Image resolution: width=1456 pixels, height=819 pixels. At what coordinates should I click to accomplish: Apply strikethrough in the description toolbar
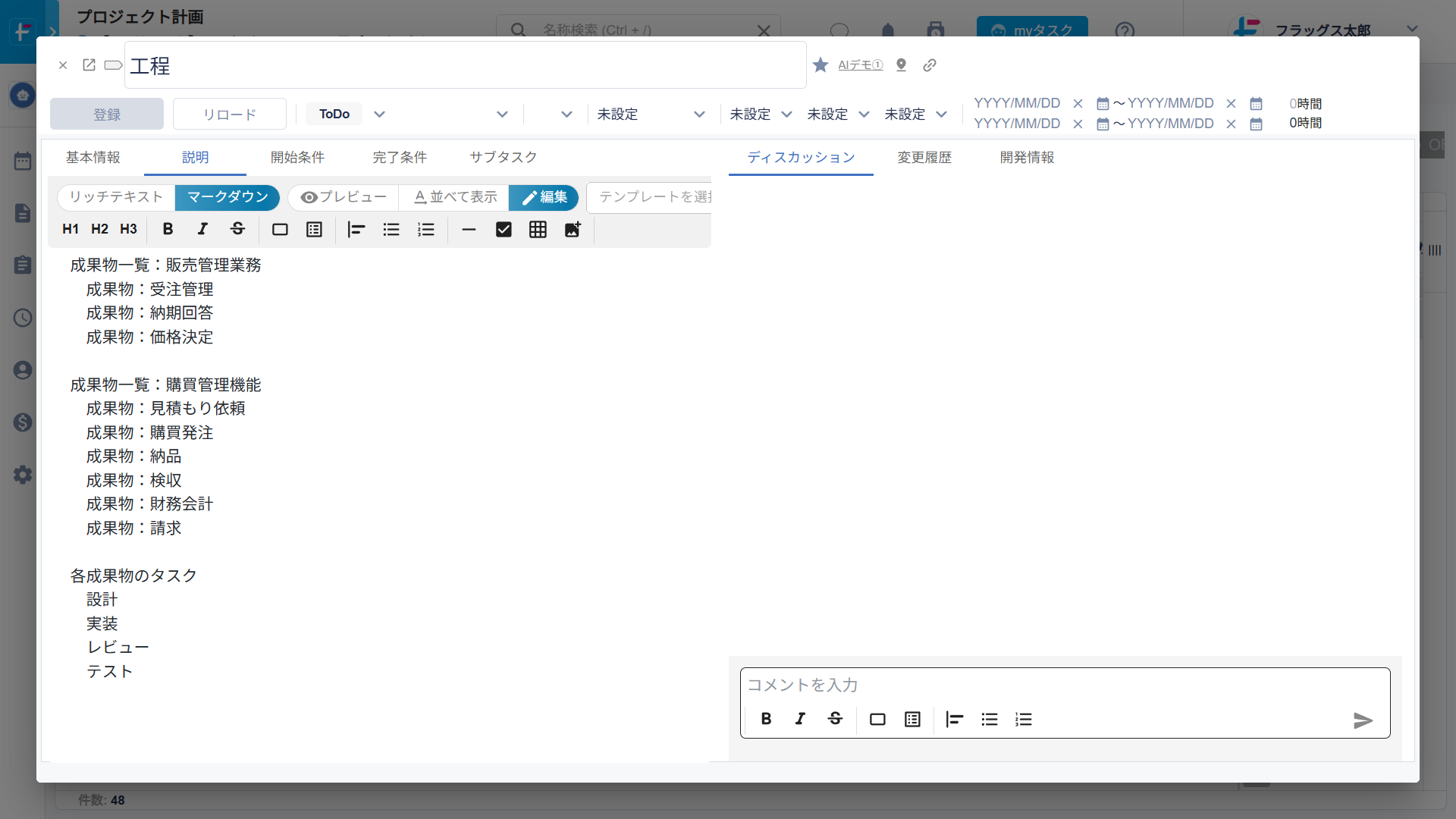click(237, 229)
